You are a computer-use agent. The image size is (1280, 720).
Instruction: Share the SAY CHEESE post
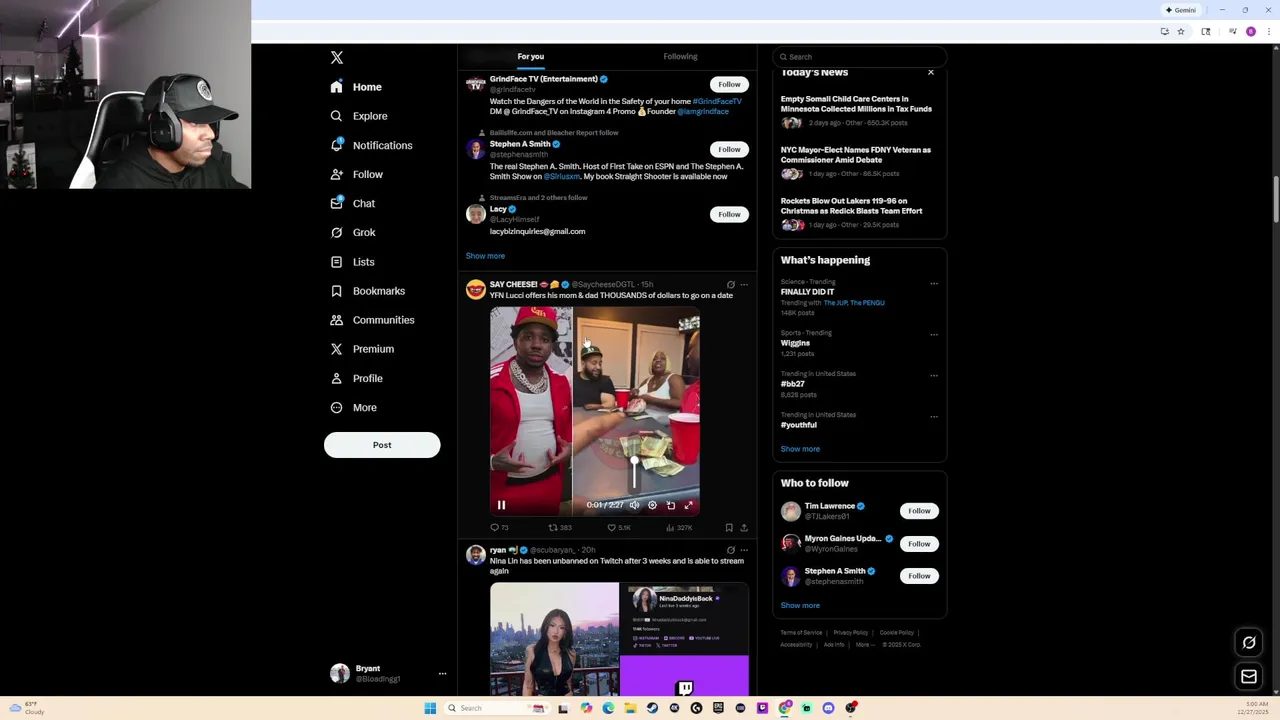[743, 528]
